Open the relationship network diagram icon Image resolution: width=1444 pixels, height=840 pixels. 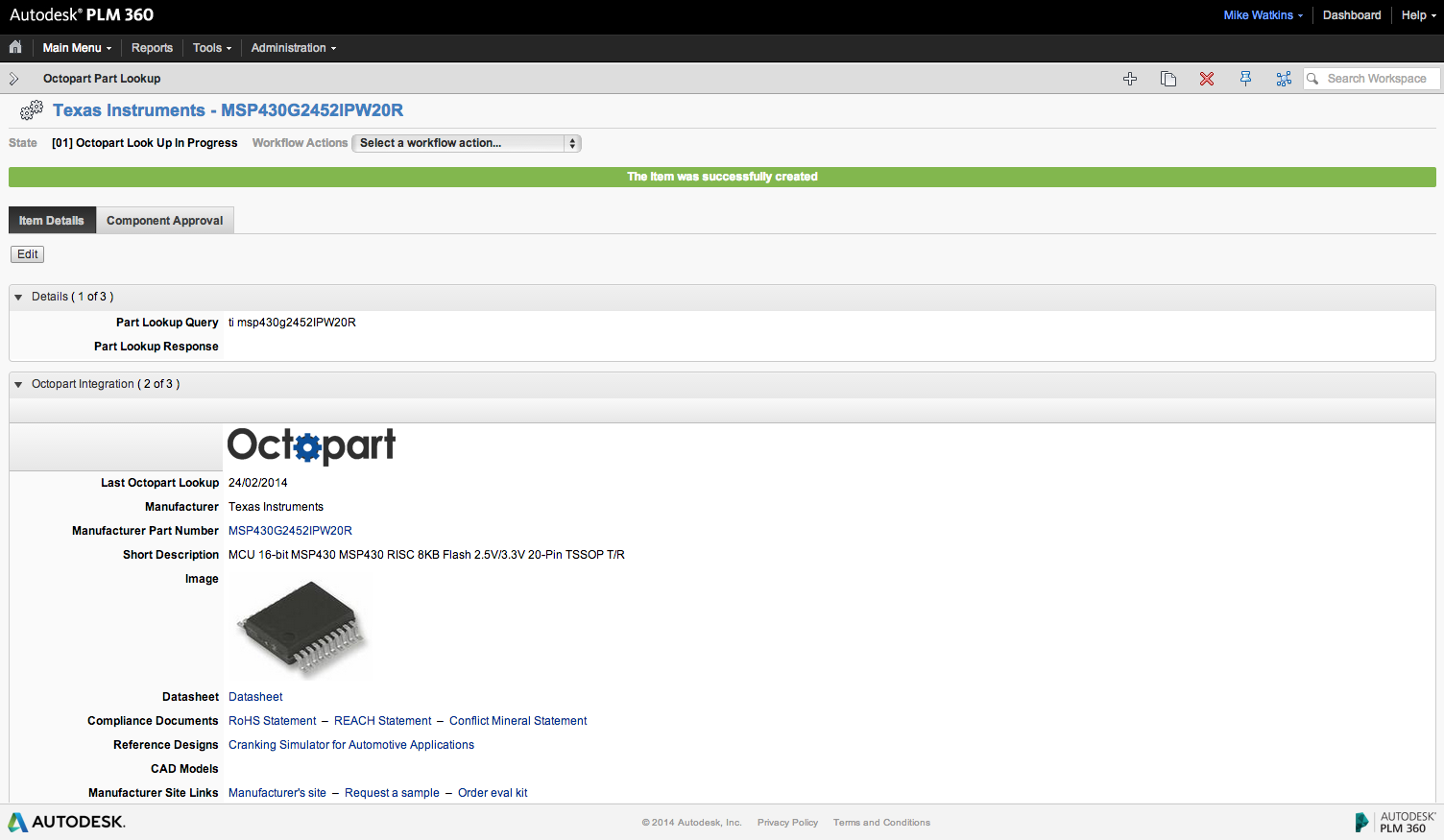pos(1284,79)
